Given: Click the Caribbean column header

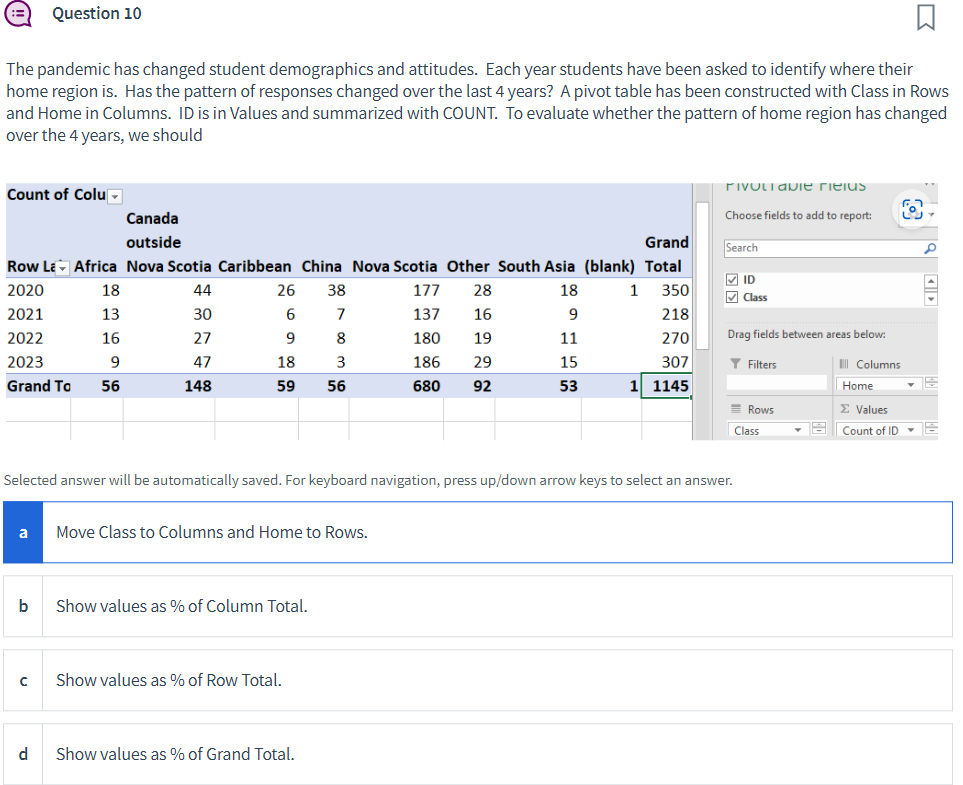Looking at the screenshot, I should (x=254, y=267).
